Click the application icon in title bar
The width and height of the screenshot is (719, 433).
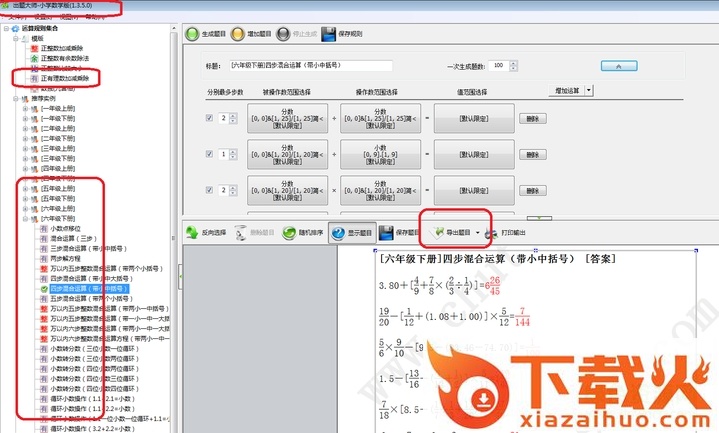(x=6, y=6)
